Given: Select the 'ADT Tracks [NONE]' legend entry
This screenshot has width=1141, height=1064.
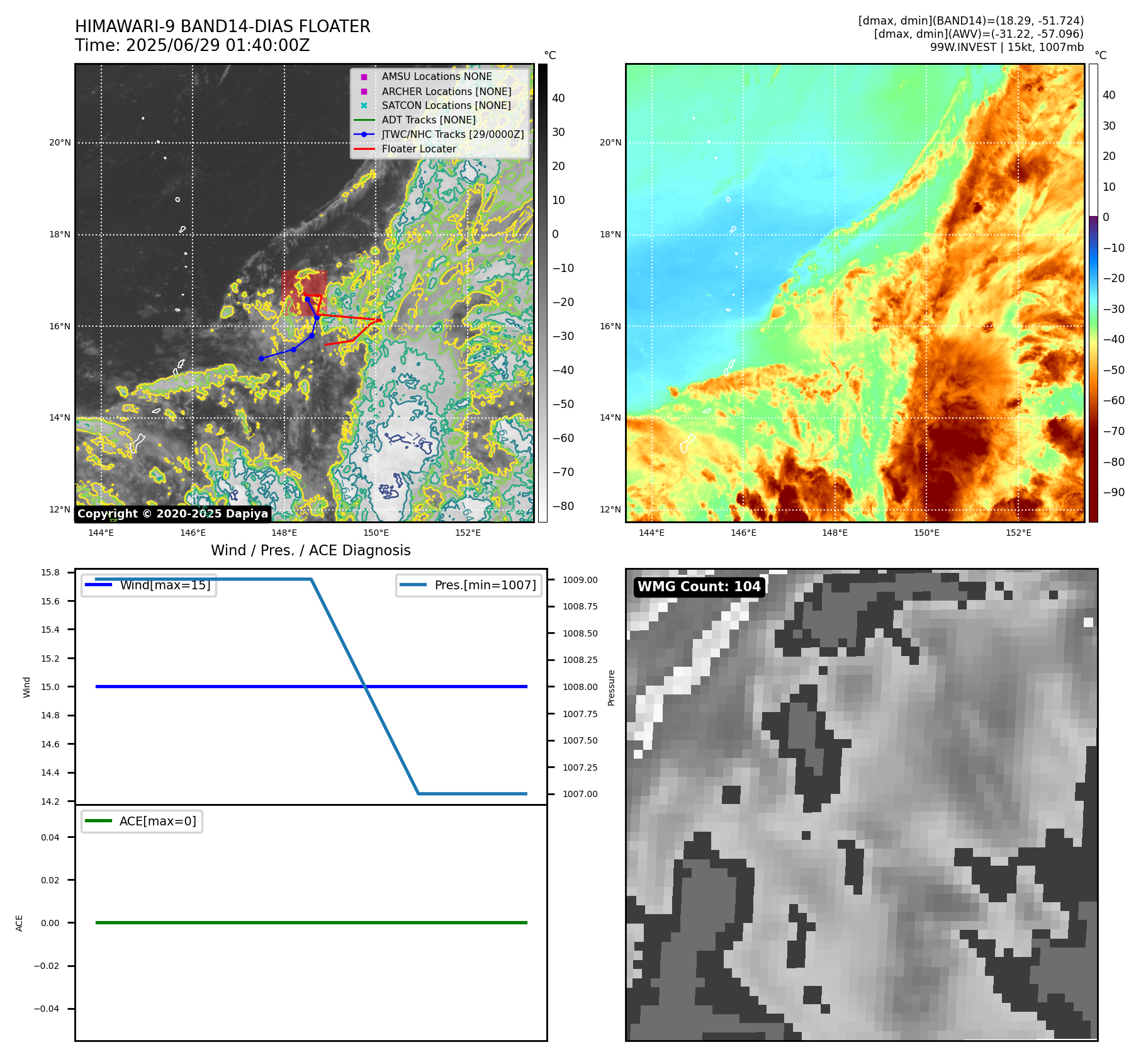Looking at the screenshot, I should pyautogui.click(x=429, y=120).
